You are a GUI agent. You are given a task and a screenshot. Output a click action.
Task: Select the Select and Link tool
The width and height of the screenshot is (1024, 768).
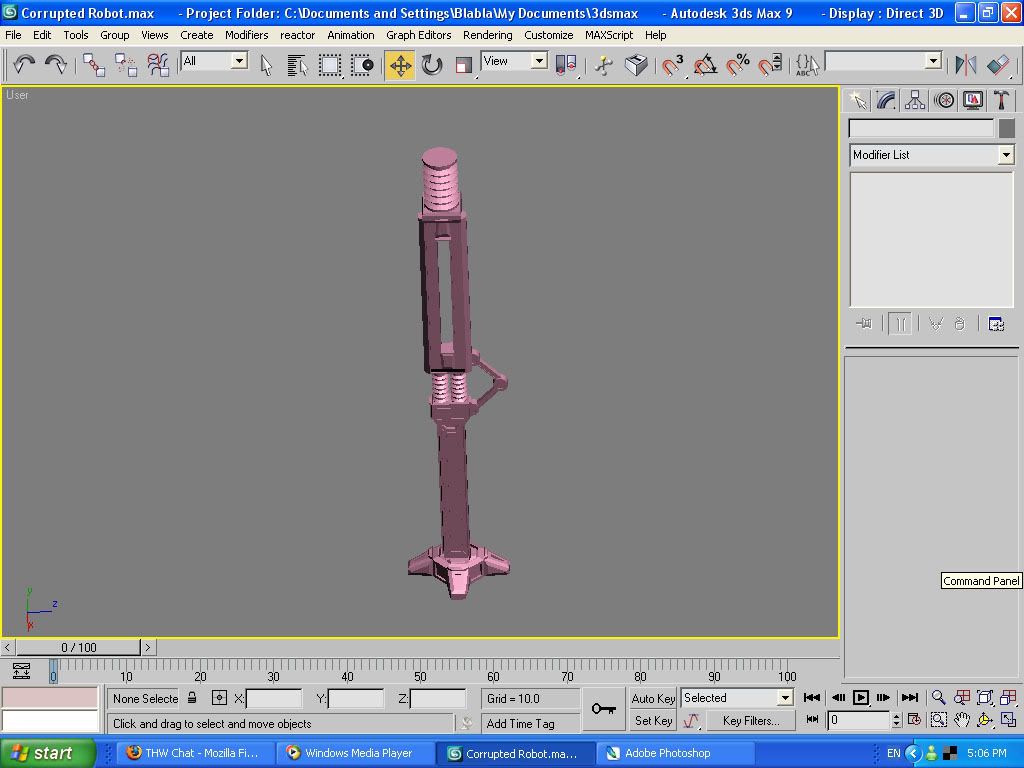tap(94, 65)
